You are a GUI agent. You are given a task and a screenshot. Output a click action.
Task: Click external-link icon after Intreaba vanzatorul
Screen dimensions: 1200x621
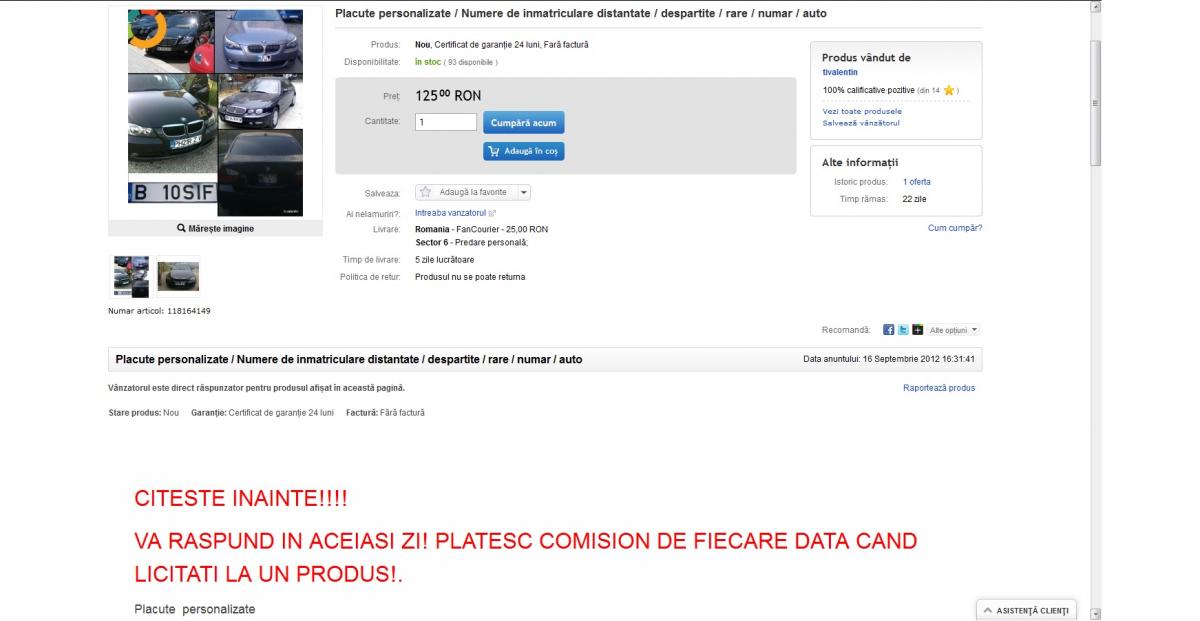(492, 213)
